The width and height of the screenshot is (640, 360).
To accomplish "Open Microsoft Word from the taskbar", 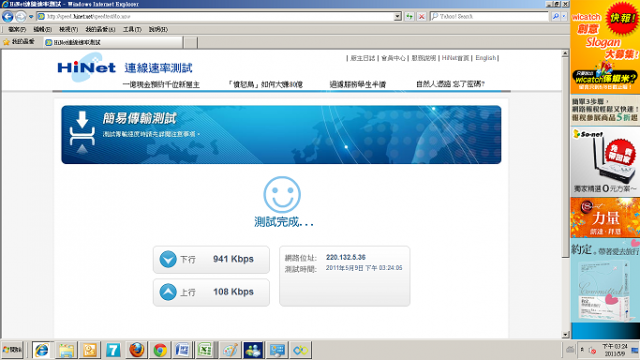I will pyautogui.click(x=182, y=350).
